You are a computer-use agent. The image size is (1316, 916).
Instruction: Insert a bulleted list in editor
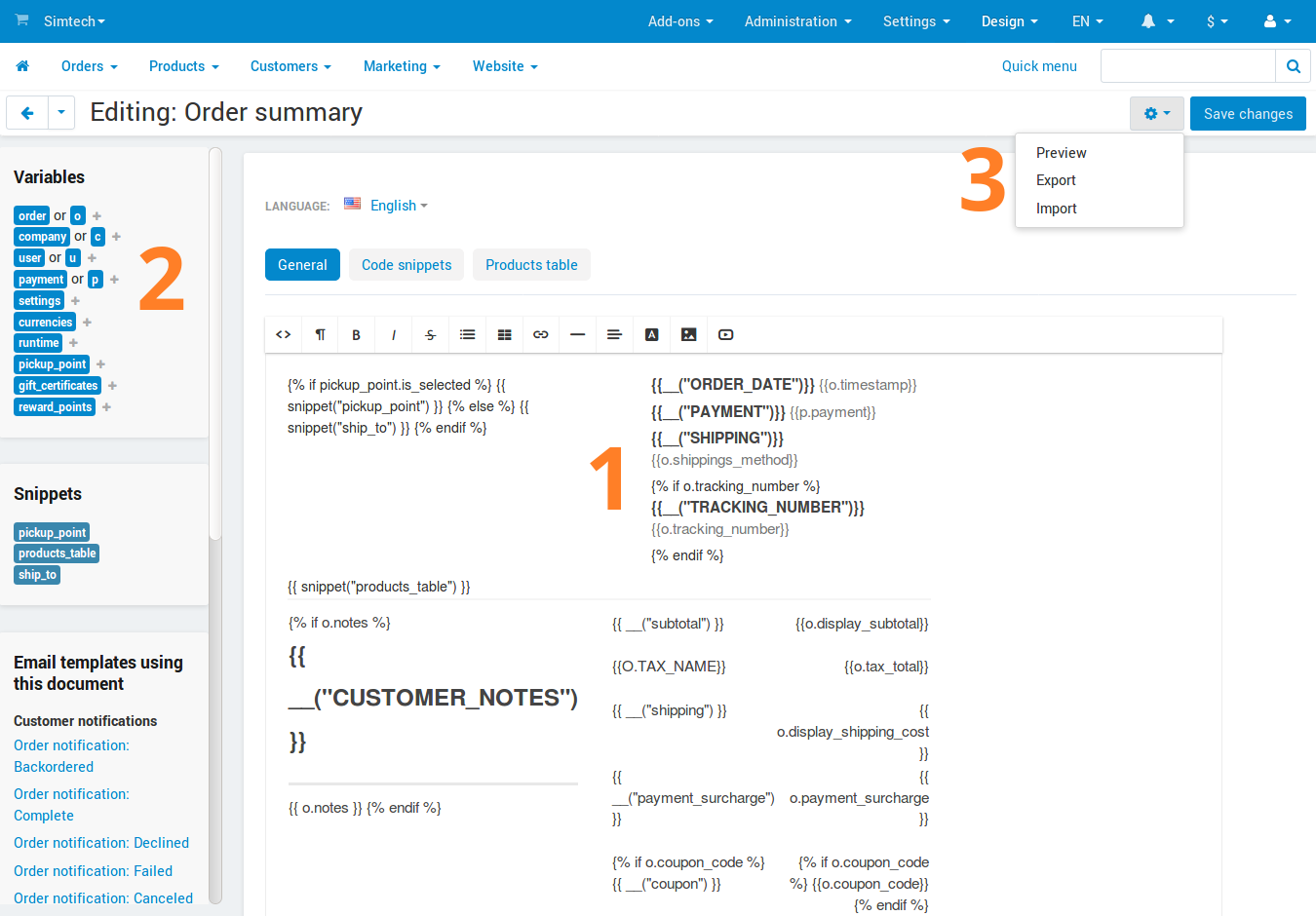[468, 334]
